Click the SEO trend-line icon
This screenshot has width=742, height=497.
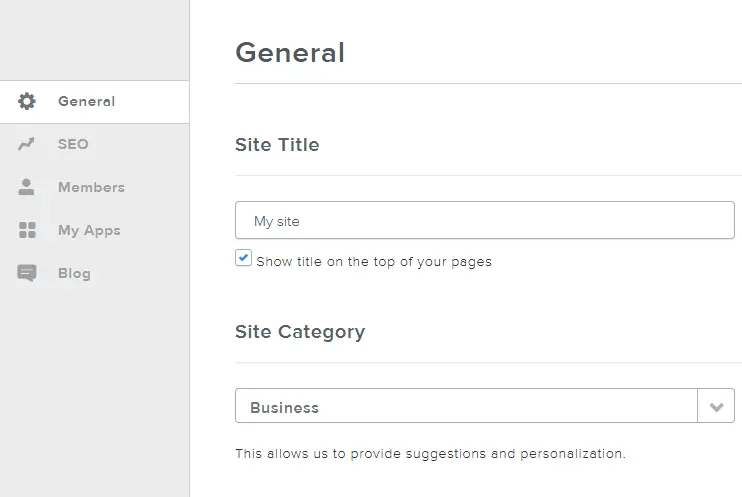pyautogui.click(x=27, y=144)
